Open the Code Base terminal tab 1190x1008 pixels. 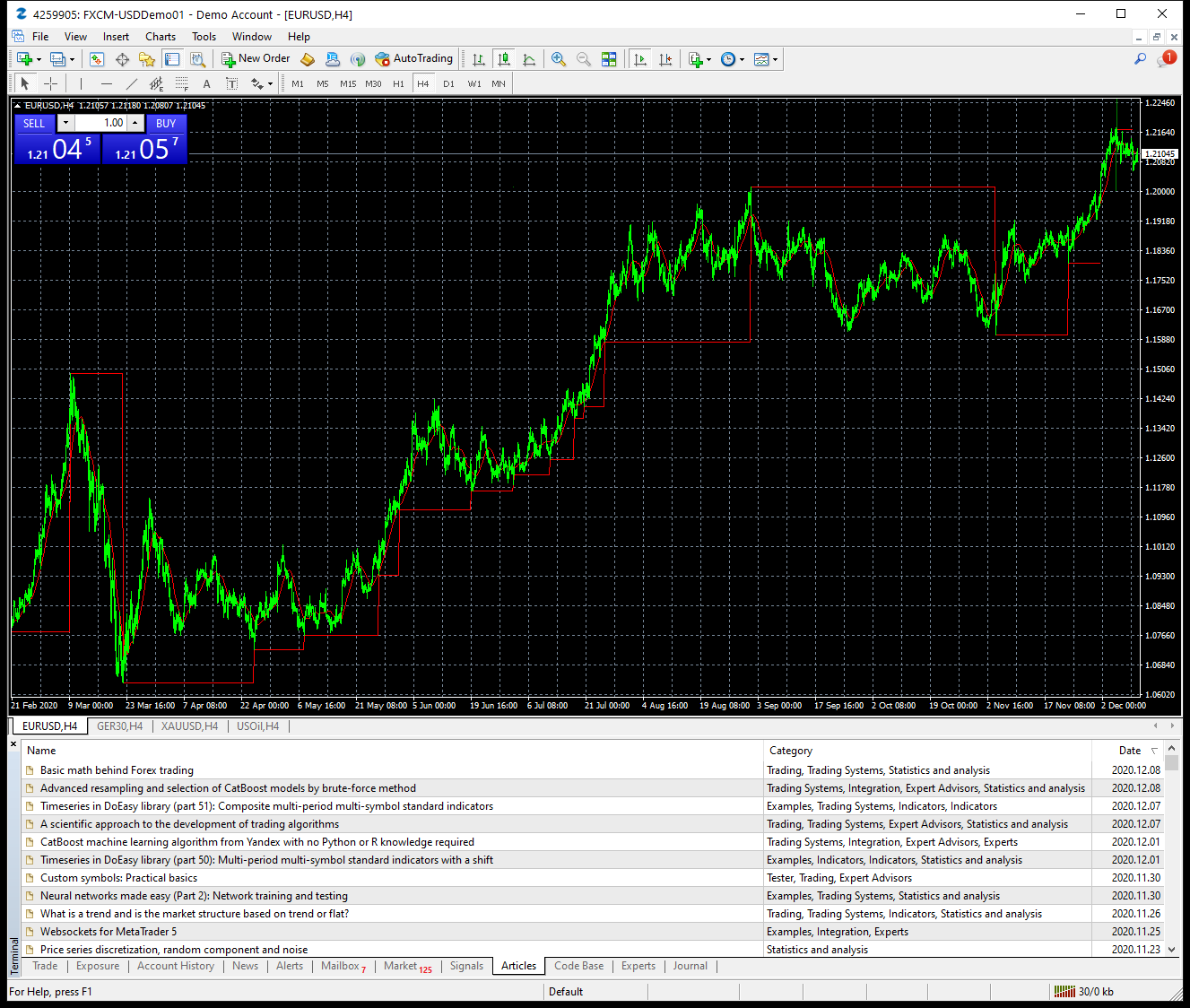[x=578, y=966]
